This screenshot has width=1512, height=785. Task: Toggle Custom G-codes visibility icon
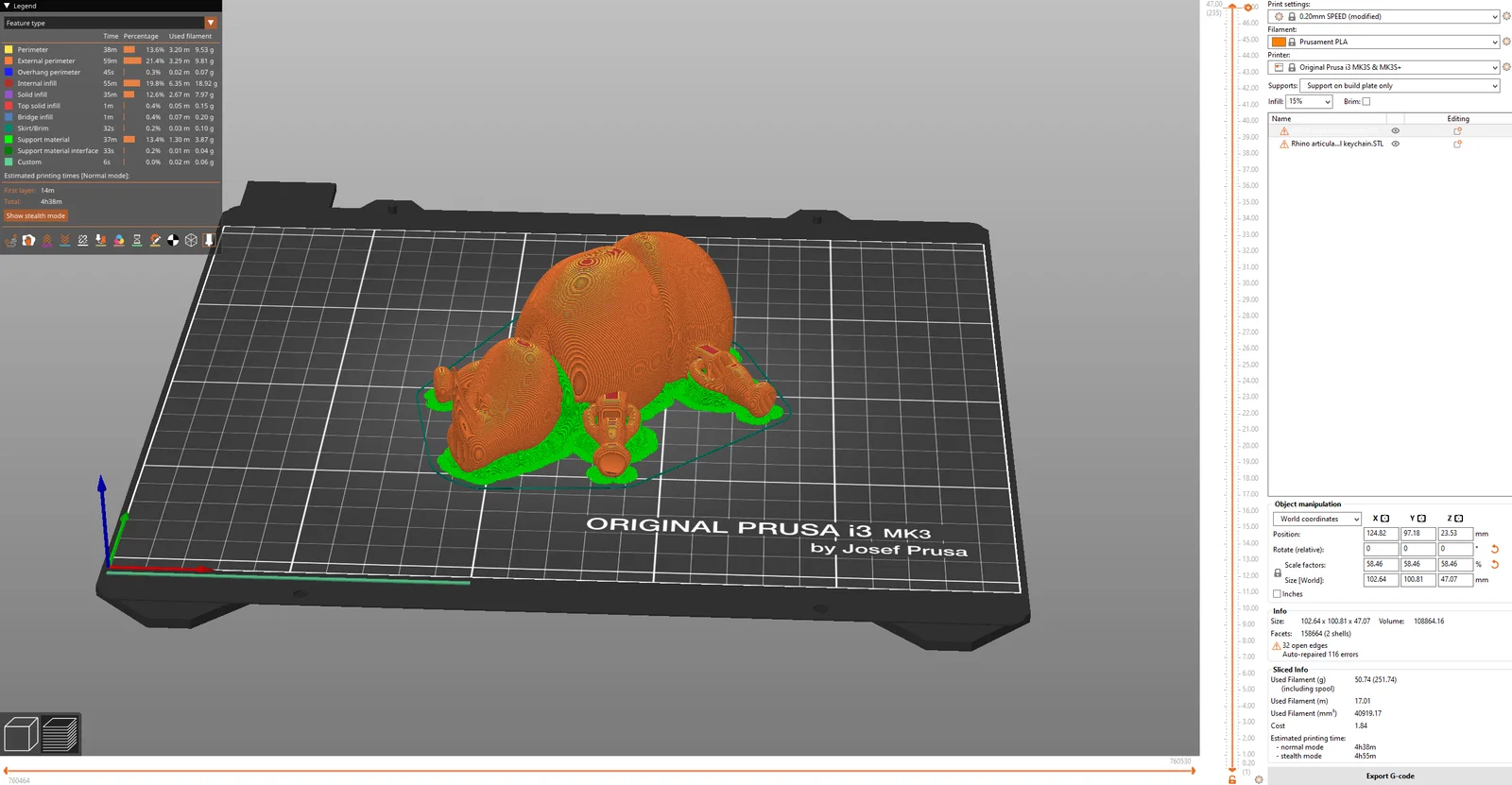155,241
